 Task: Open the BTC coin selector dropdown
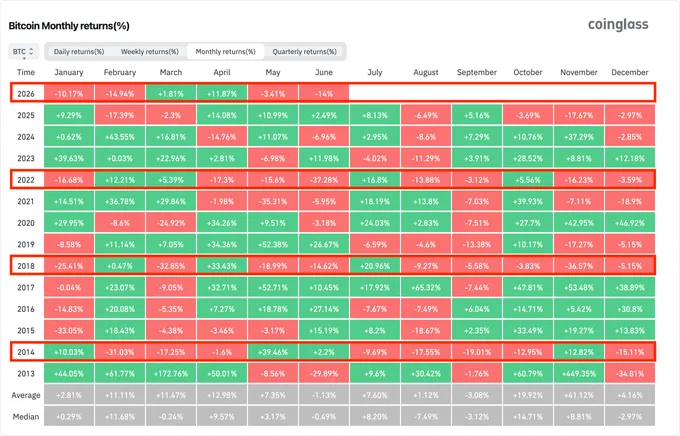click(23, 52)
